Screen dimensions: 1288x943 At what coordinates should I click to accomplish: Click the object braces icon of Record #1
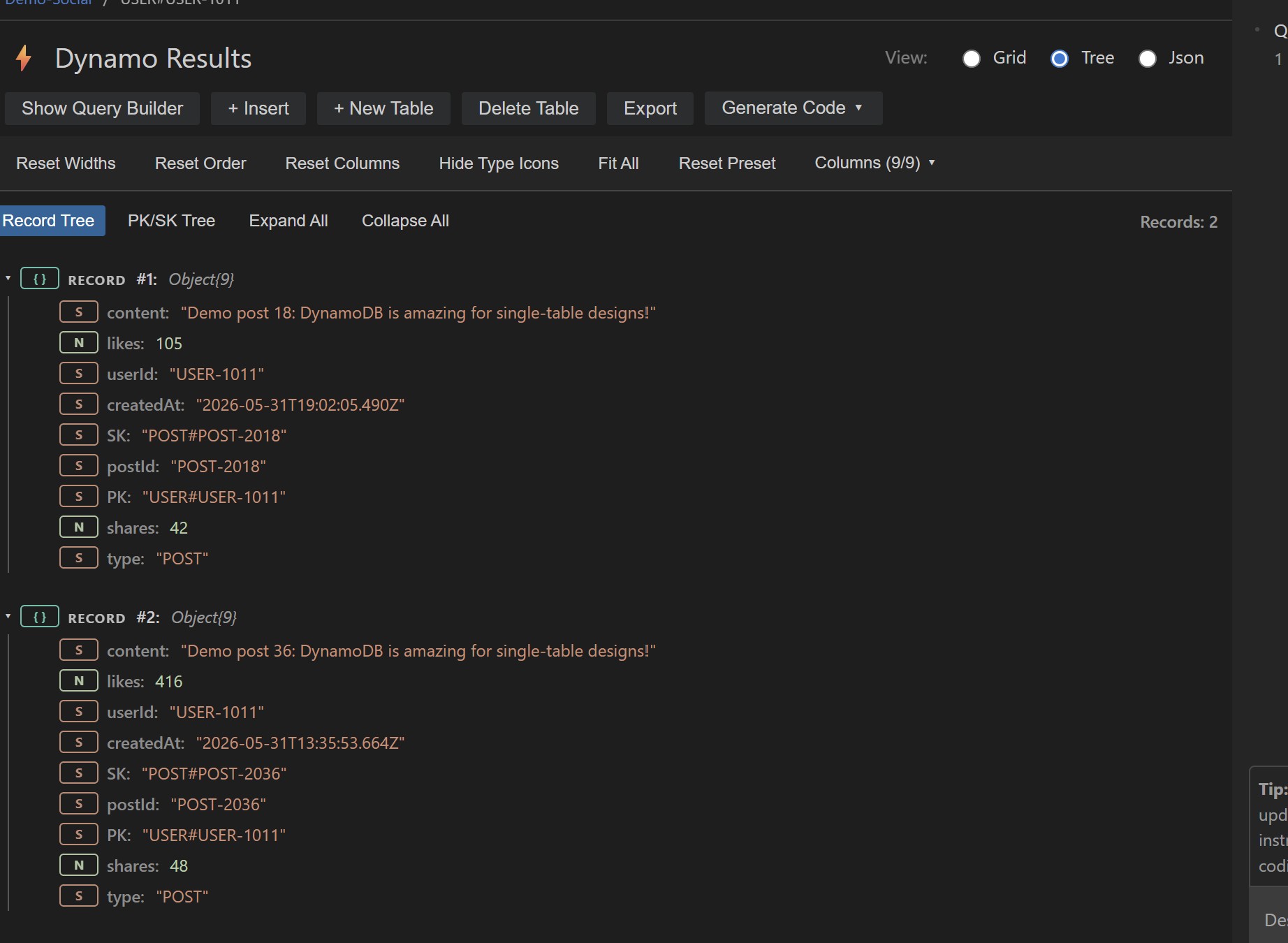(40, 279)
